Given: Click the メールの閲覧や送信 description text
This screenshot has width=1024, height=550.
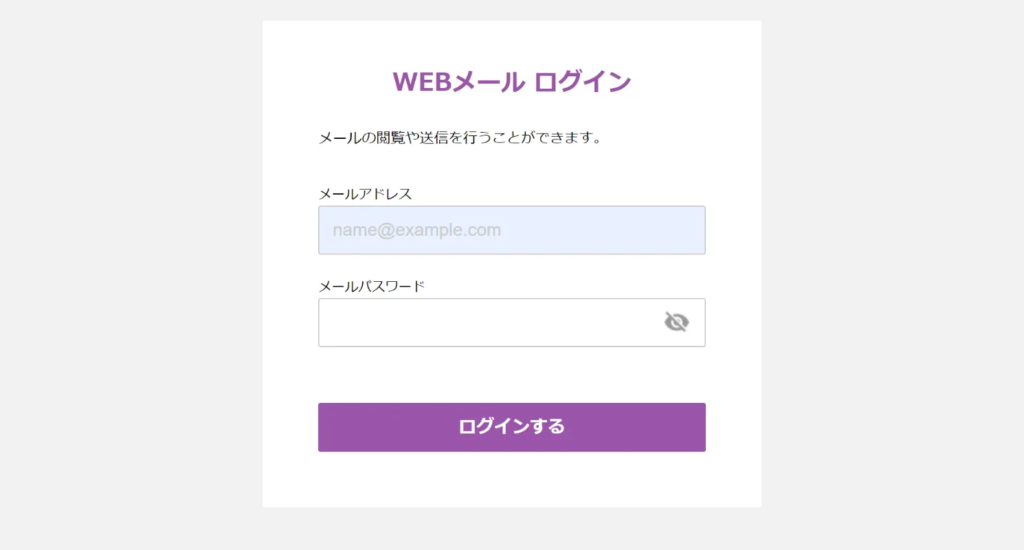Looking at the screenshot, I should (460, 138).
